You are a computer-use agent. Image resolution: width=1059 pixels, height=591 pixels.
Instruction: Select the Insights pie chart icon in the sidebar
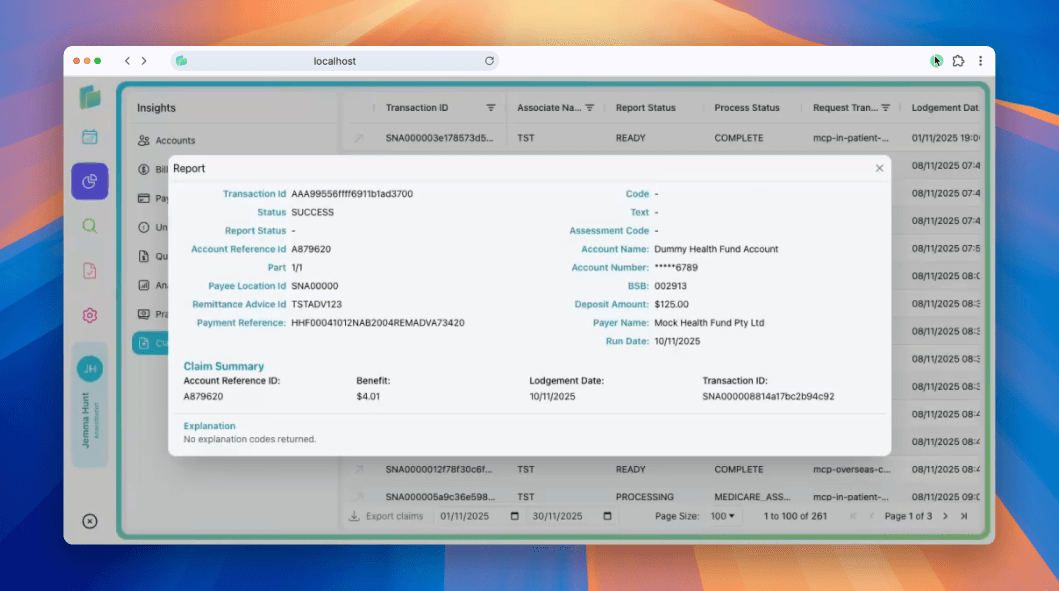(x=90, y=181)
